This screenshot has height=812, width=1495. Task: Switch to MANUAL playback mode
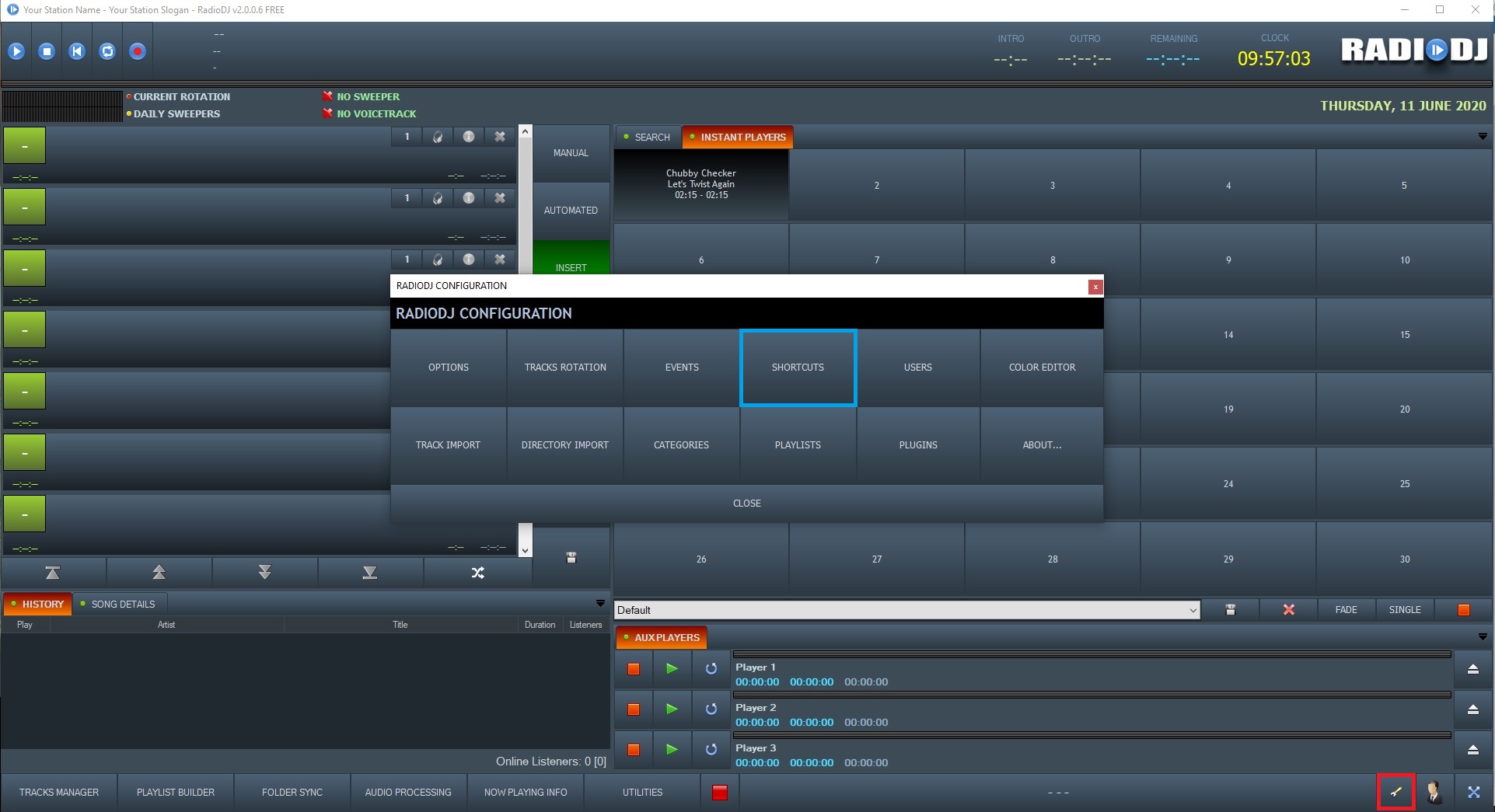[x=571, y=153]
